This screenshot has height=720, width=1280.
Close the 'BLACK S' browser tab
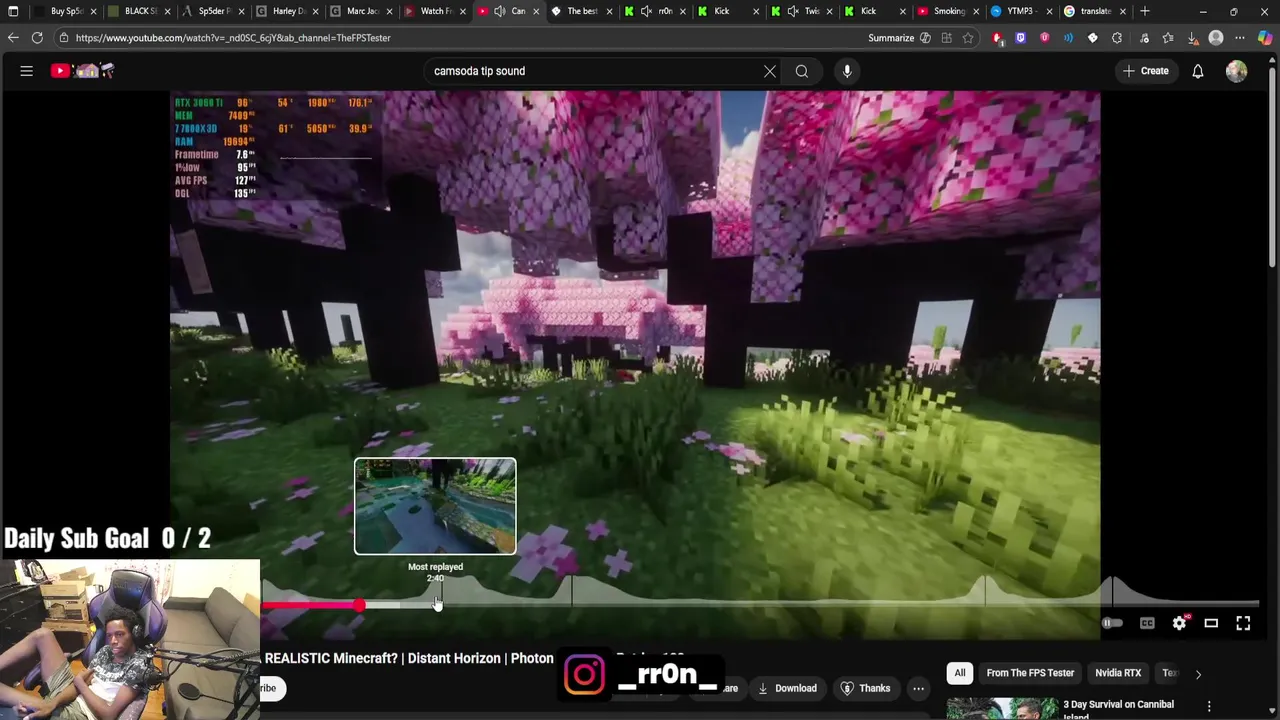(x=167, y=11)
